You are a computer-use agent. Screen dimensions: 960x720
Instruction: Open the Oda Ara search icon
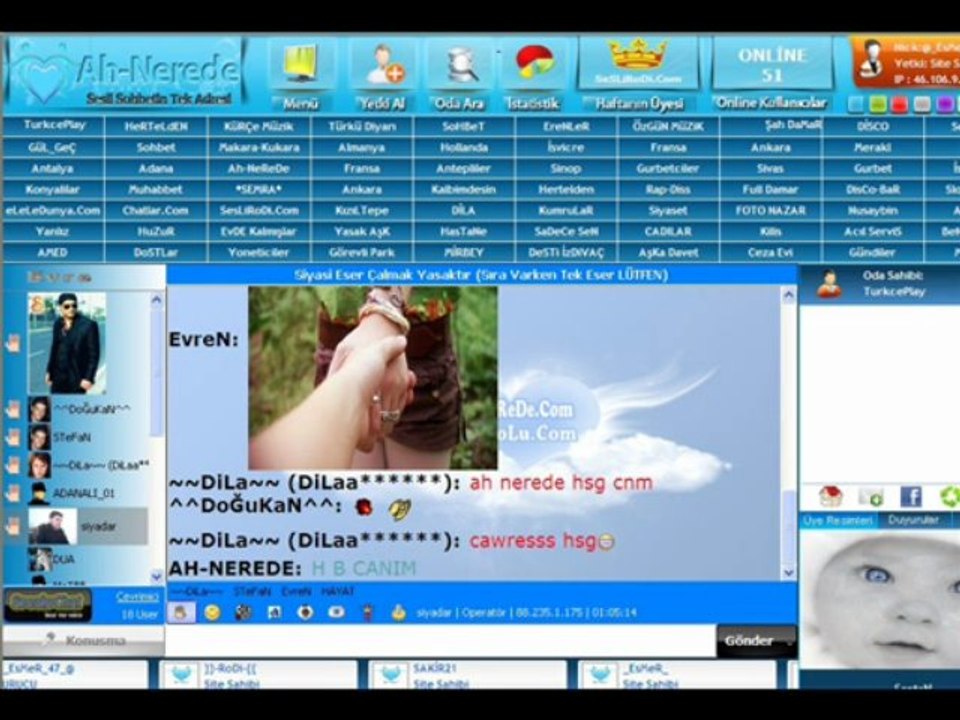461,64
